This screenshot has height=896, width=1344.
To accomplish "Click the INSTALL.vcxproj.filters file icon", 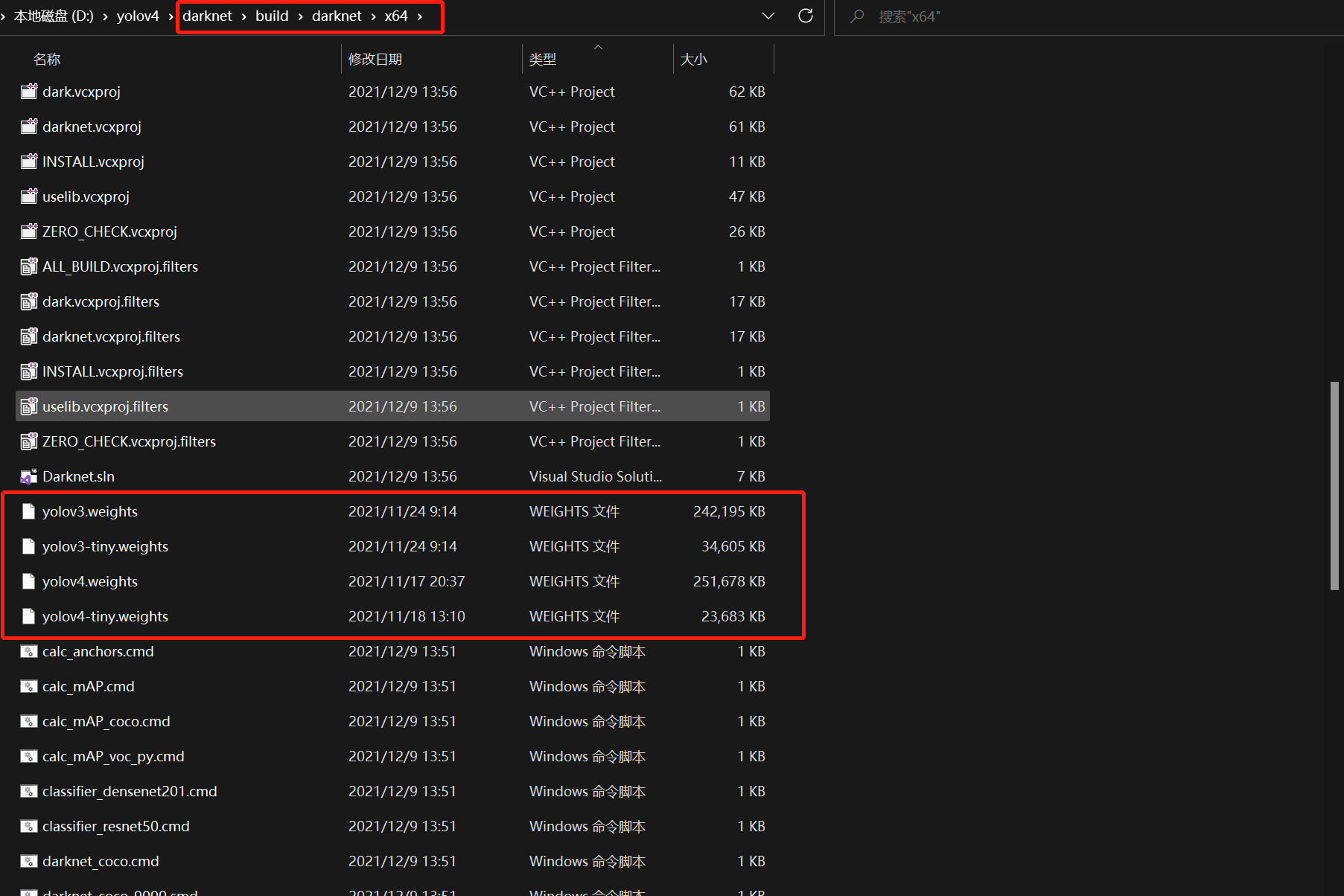I will pos(28,371).
